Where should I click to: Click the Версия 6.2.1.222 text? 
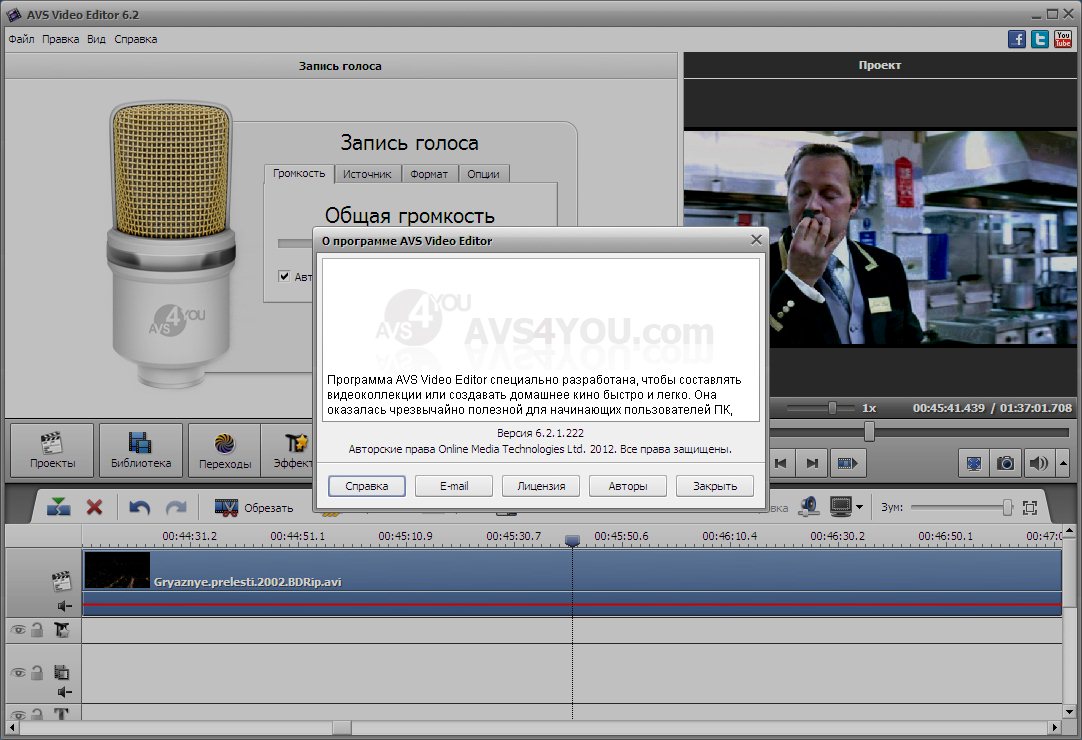[x=540, y=434]
